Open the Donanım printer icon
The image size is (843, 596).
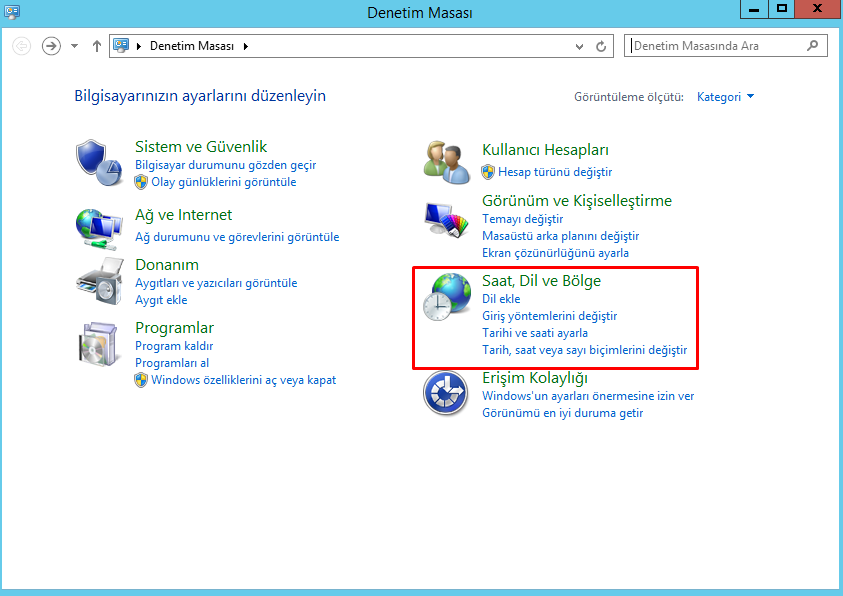pos(99,282)
